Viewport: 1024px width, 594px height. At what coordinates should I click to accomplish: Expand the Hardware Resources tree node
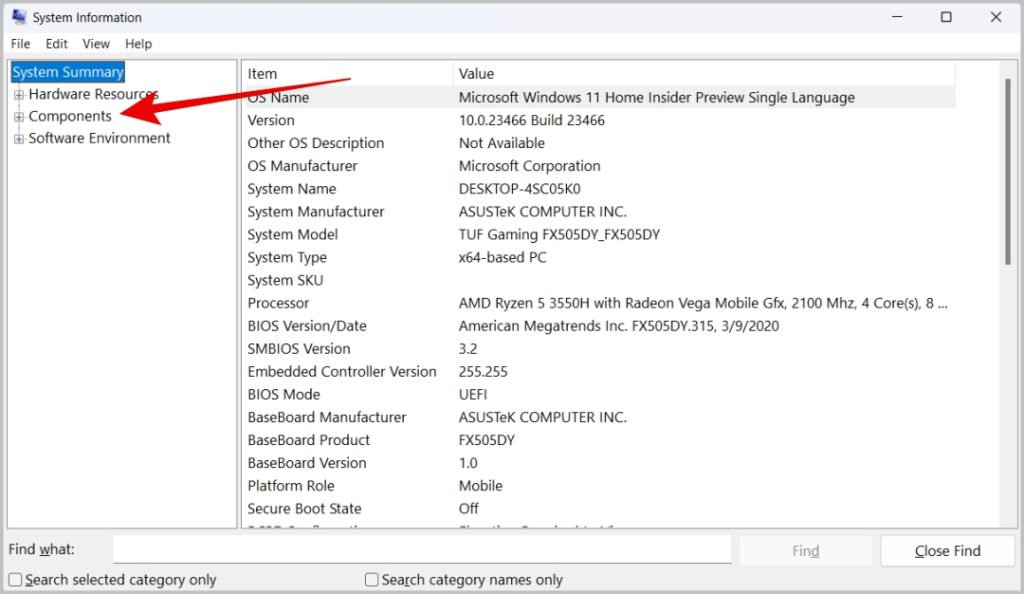pos(18,95)
